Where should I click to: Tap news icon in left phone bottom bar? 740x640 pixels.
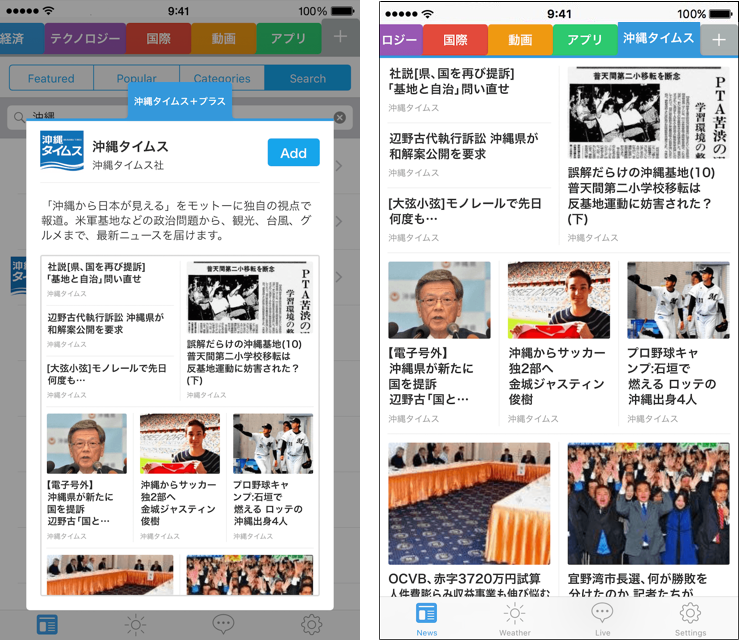click(47, 624)
